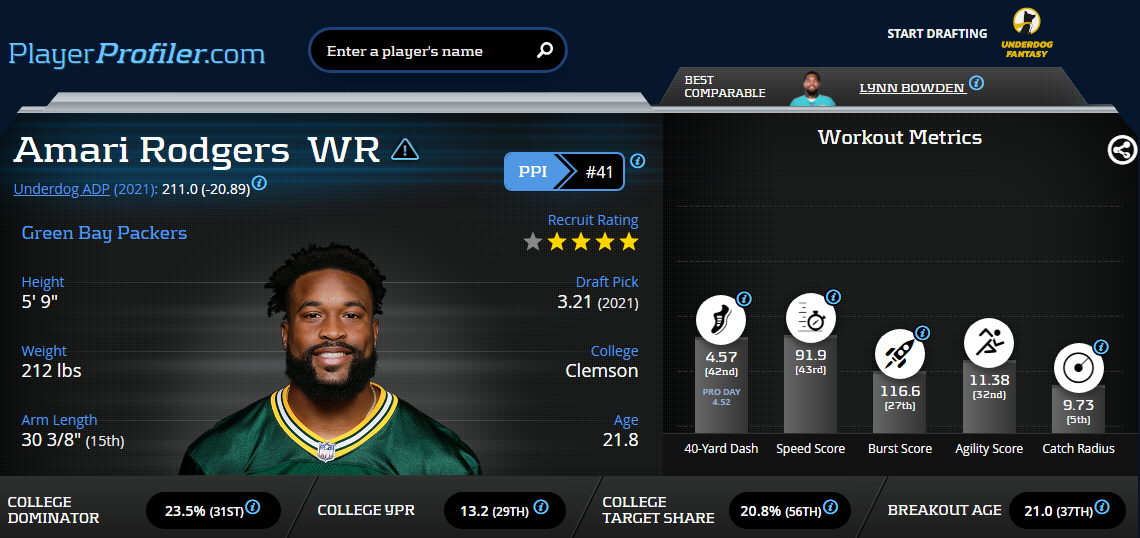Image resolution: width=1140 pixels, height=538 pixels.
Task: Click info icon for Breakout Age
Action: [x=1099, y=507]
